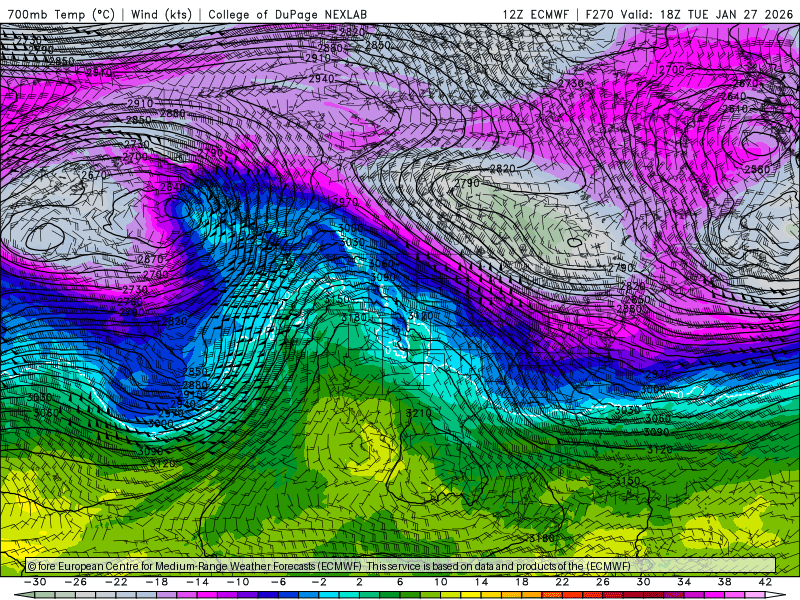The width and height of the screenshot is (800, 600).
Task: Click the colorbar's right arrow end cap
Action: tap(775, 595)
